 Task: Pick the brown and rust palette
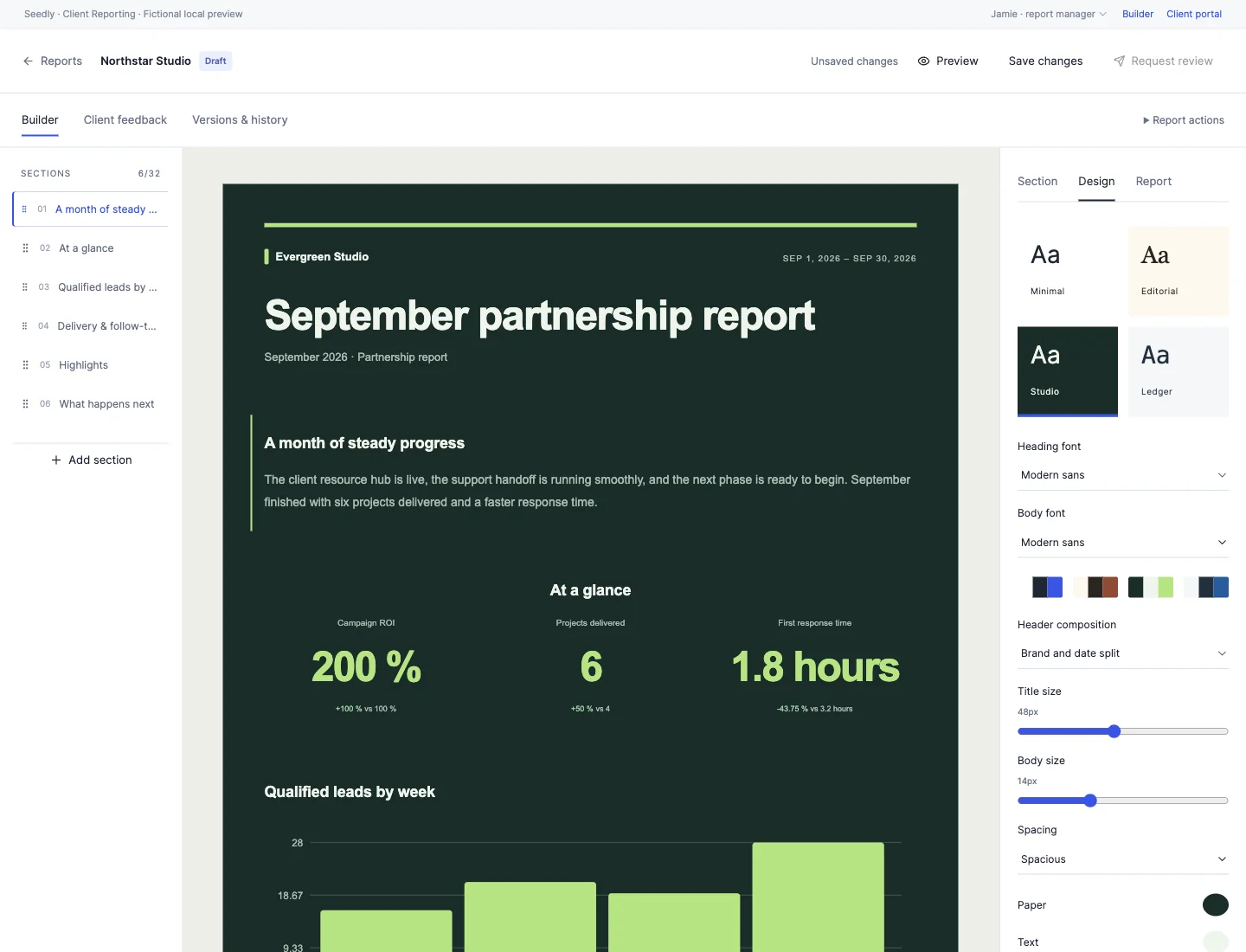tap(1095, 588)
